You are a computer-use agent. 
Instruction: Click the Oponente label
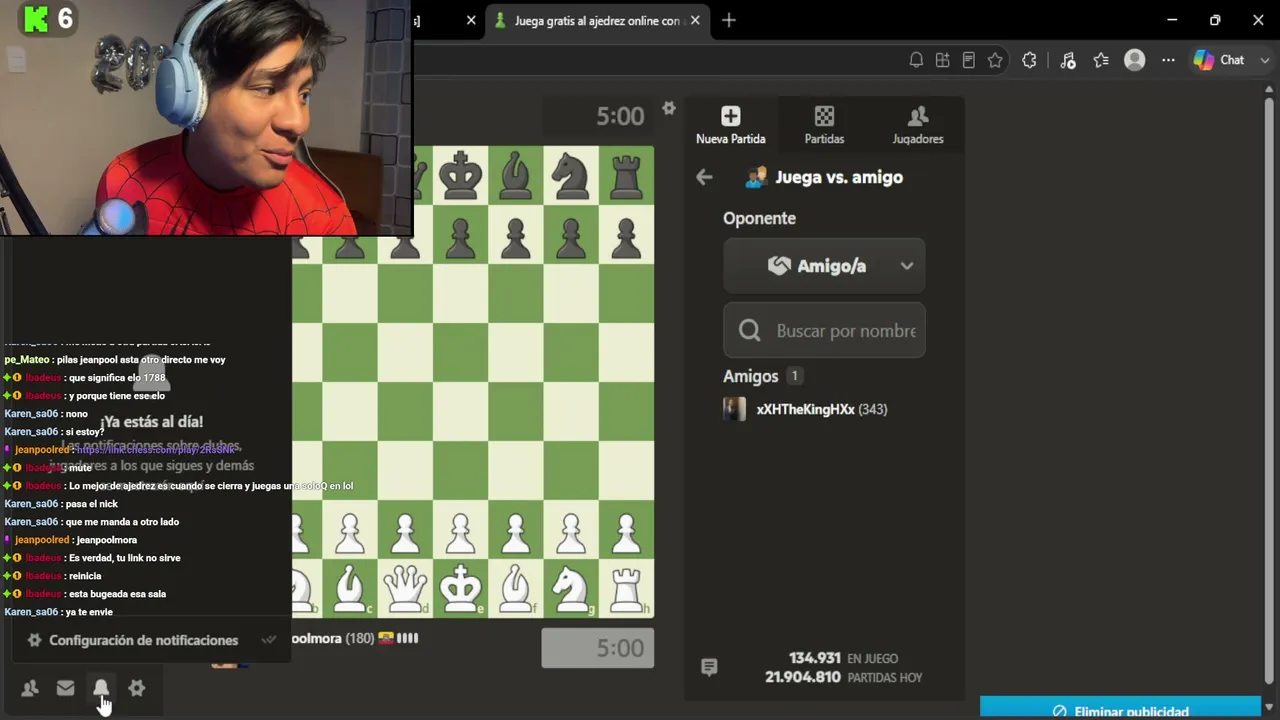click(x=759, y=218)
